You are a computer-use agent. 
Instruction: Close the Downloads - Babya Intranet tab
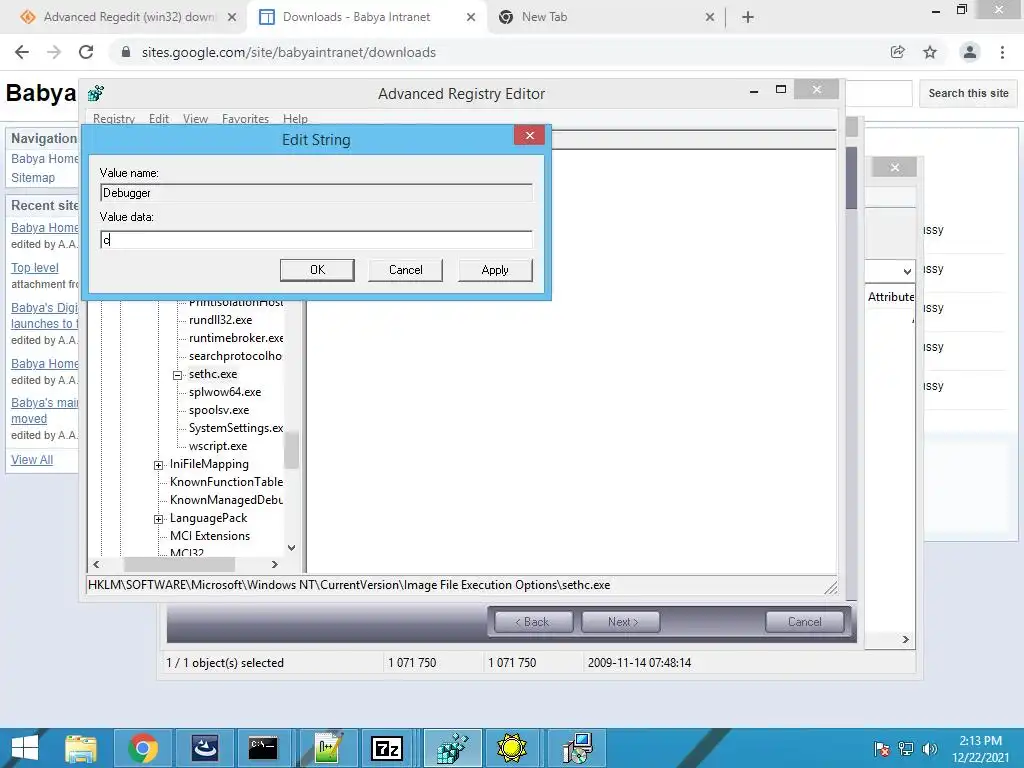pos(471,18)
